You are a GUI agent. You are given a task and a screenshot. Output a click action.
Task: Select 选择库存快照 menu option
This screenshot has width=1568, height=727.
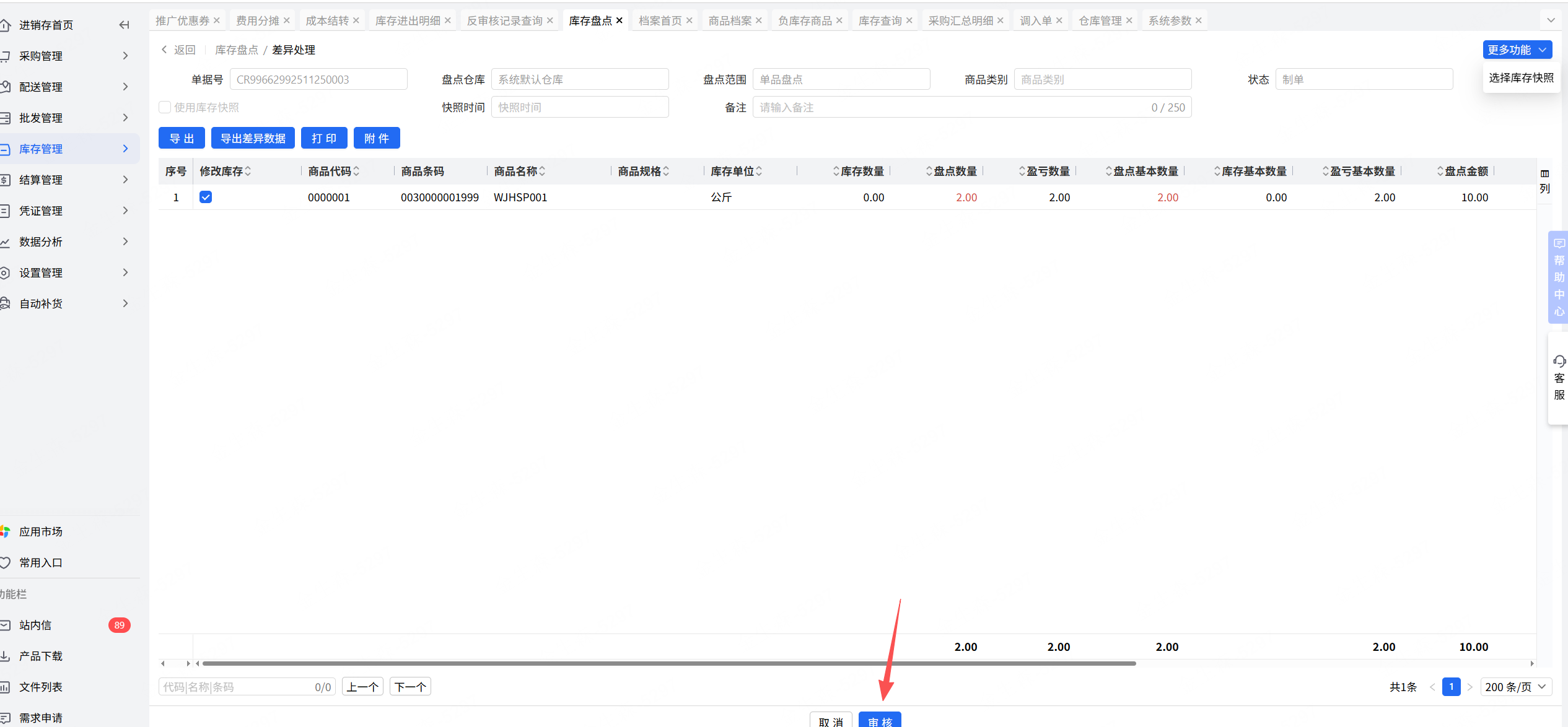pos(1521,78)
